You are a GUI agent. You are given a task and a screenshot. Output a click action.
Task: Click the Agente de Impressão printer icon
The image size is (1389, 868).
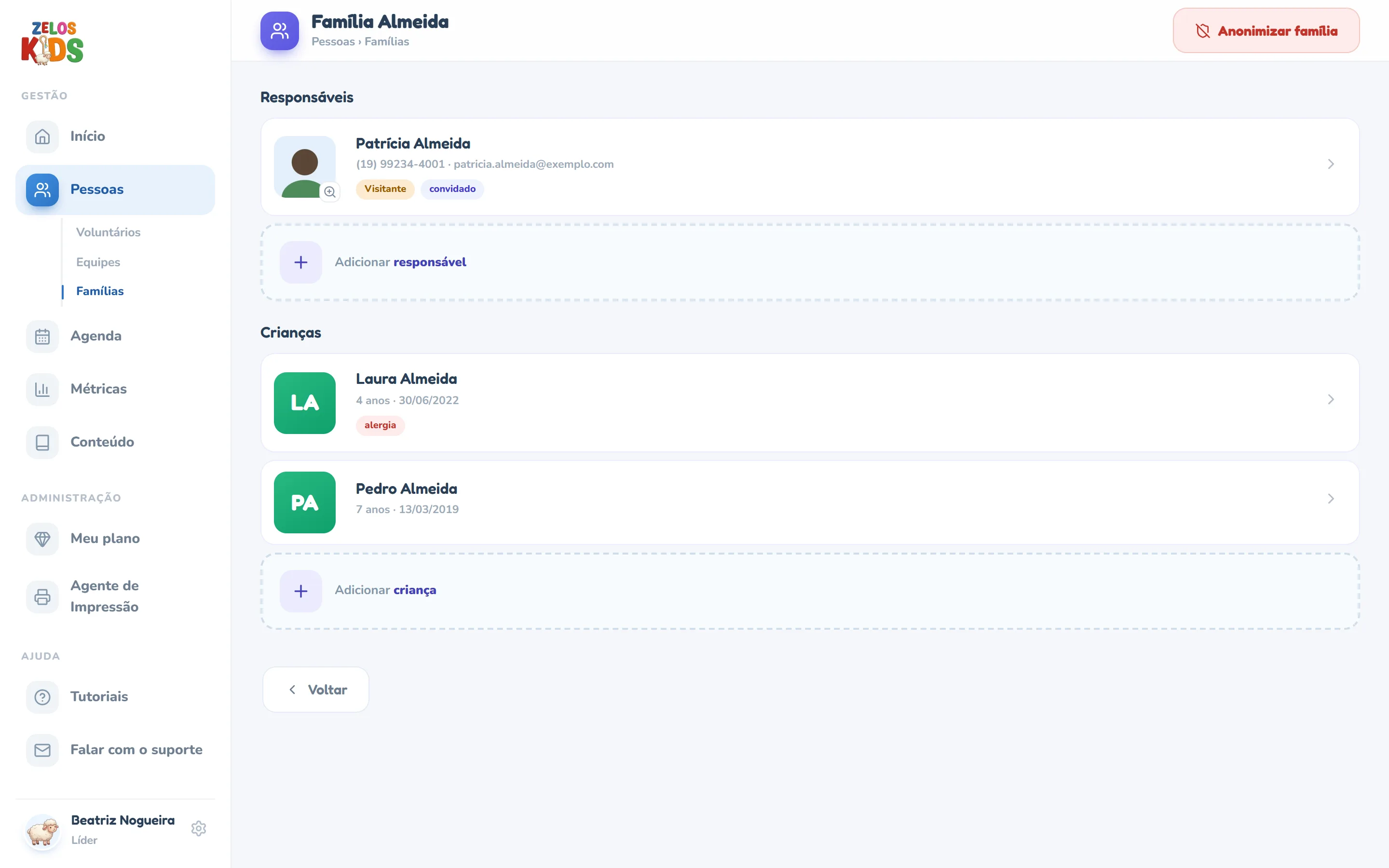42,597
